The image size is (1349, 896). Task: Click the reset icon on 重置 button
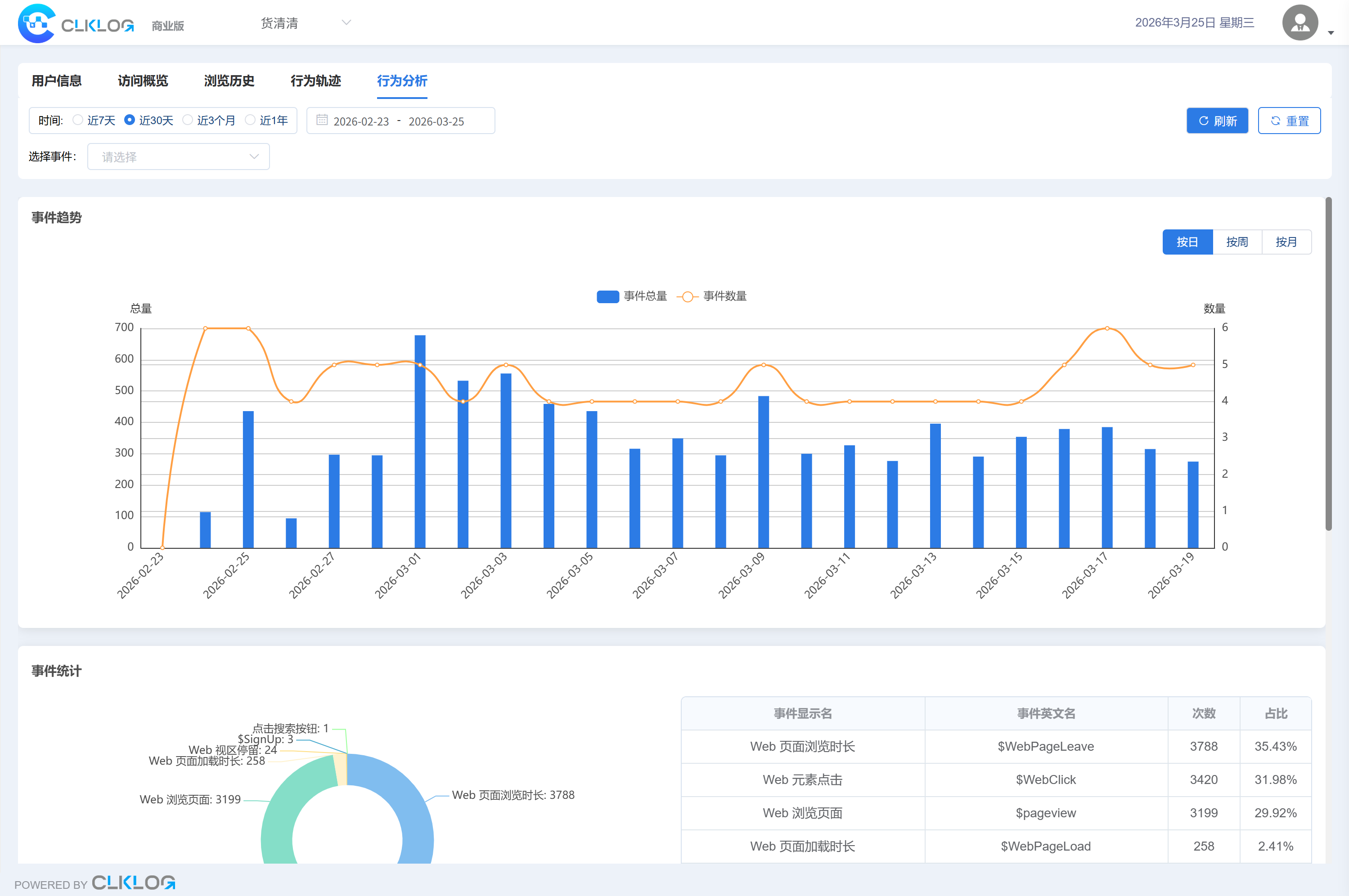click(x=1275, y=121)
